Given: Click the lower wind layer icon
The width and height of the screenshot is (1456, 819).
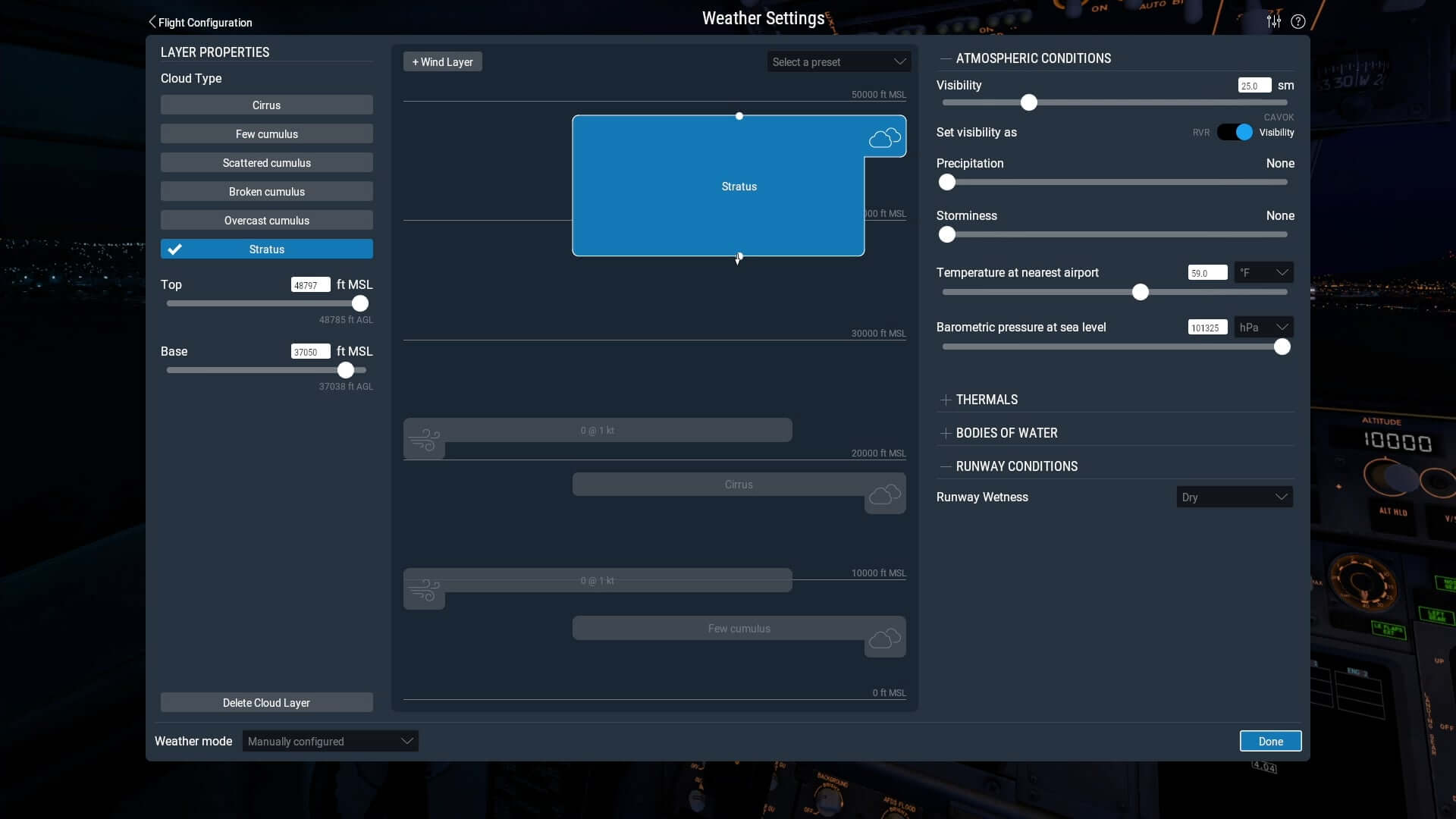Looking at the screenshot, I should [424, 591].
